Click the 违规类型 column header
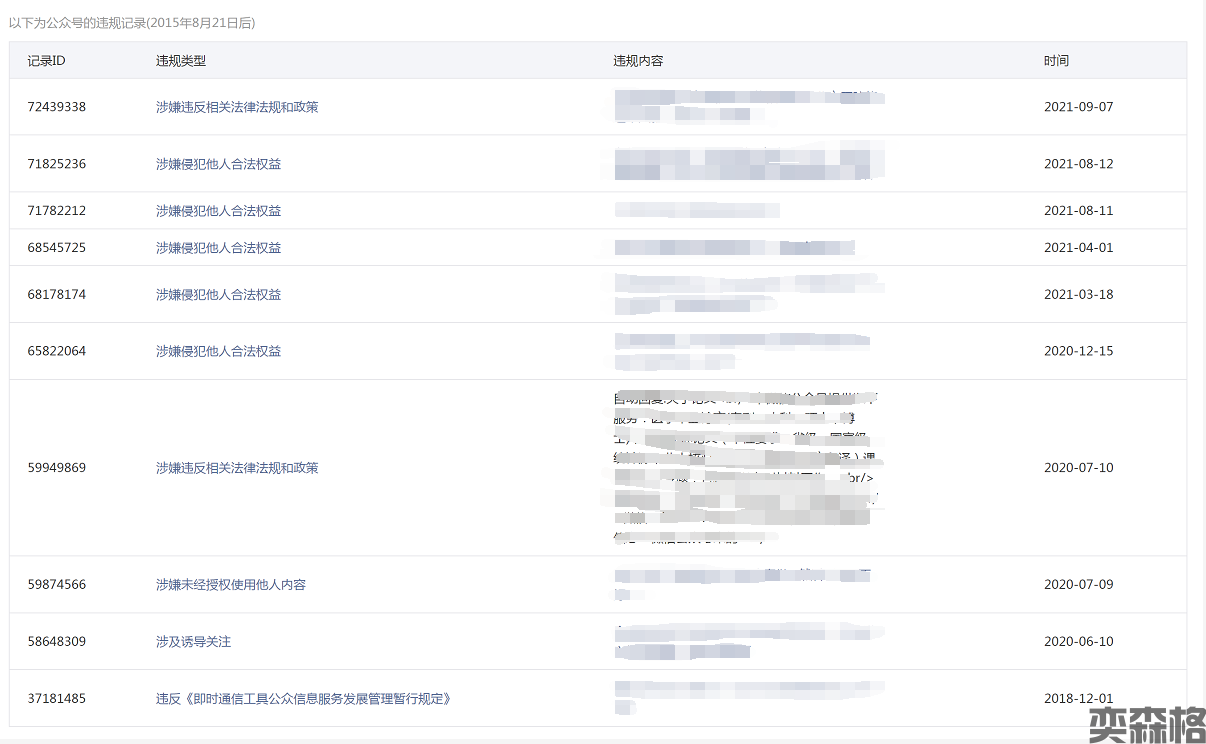The height and width of the screenshot is (744, 1206). [181, 61]
